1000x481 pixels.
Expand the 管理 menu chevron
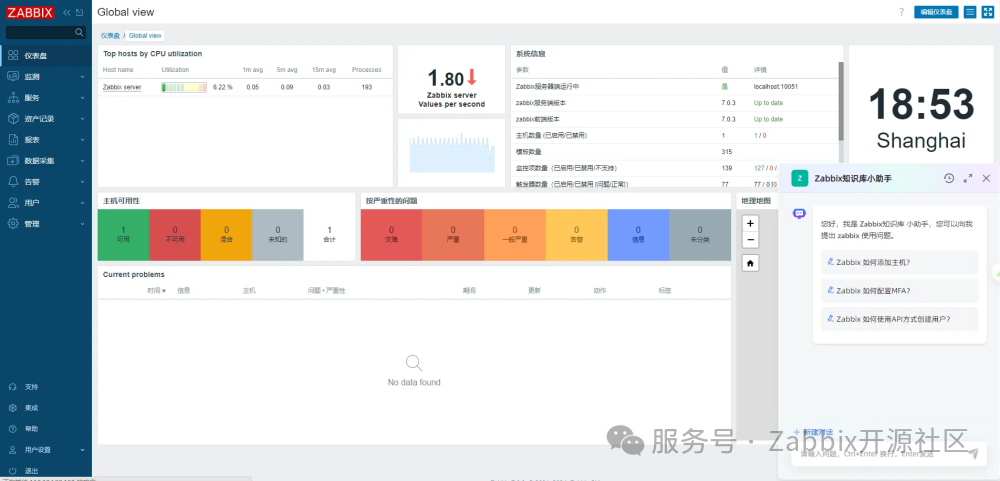(x=83, y=224)
